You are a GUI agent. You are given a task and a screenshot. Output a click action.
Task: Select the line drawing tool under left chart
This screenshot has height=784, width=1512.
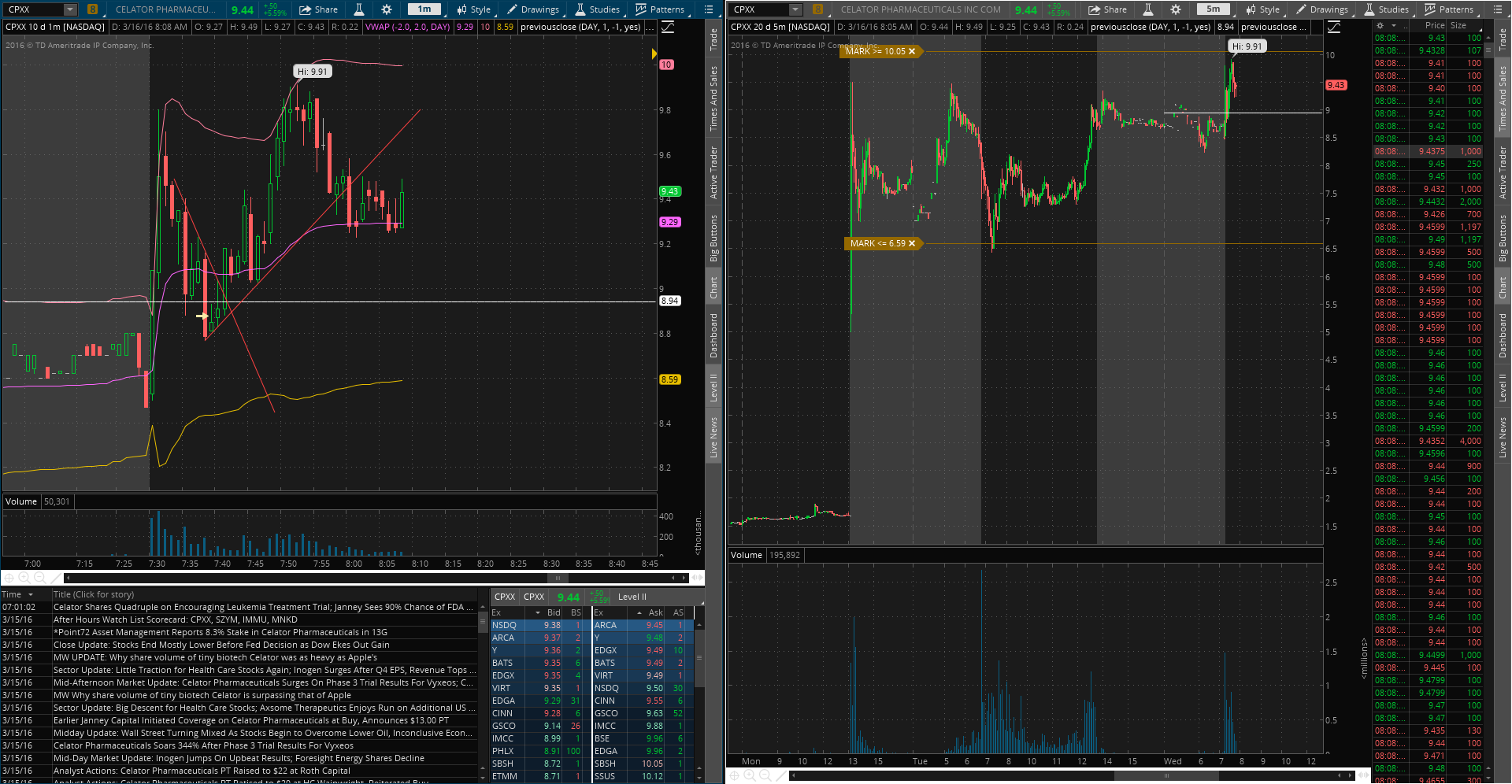point(54,578)
